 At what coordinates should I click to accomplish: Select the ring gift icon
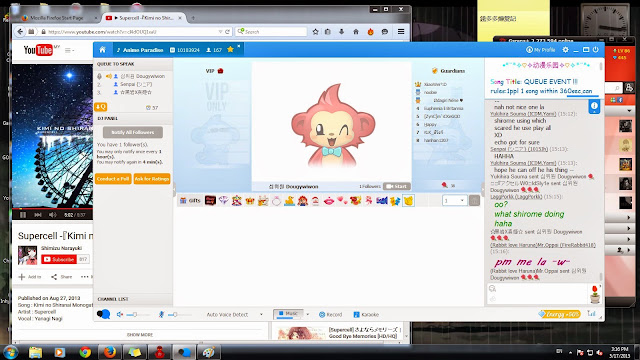(276, 200)
